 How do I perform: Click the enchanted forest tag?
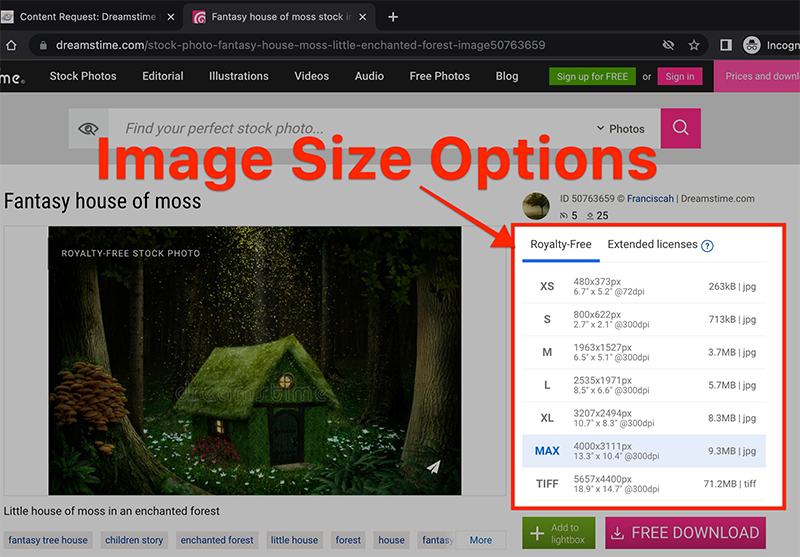click(217, 540)
